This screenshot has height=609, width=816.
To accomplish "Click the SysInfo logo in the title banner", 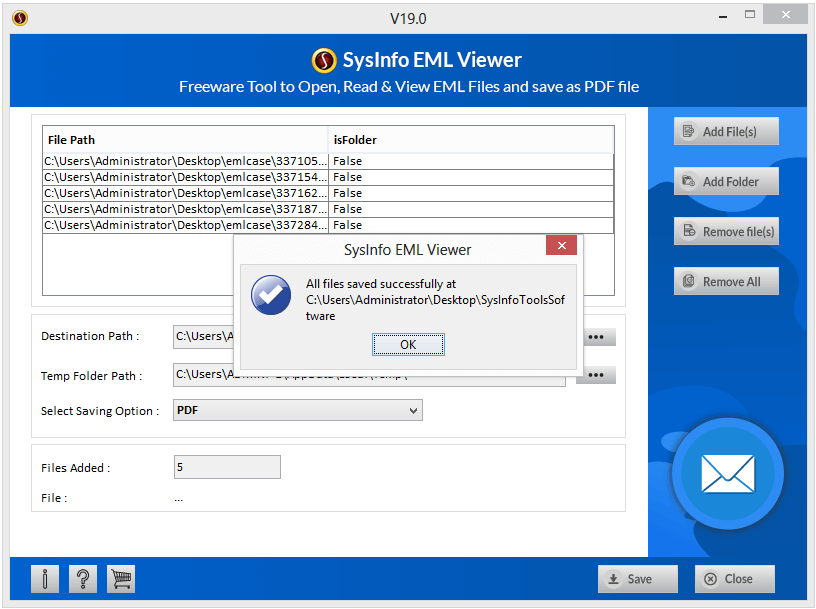I will [323, 61].
